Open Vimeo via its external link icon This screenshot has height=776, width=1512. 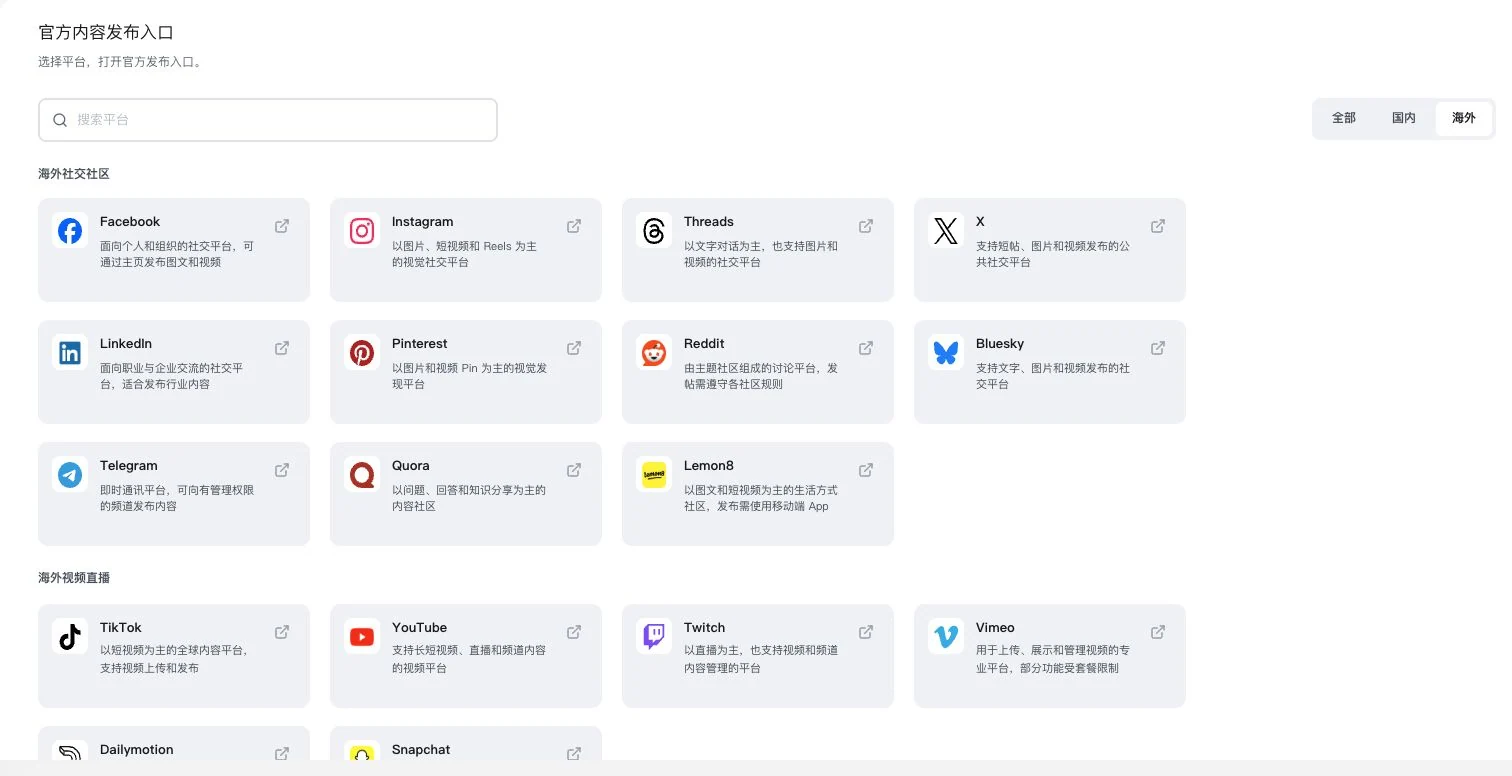pyautogui.click(x=1158, y=632)
